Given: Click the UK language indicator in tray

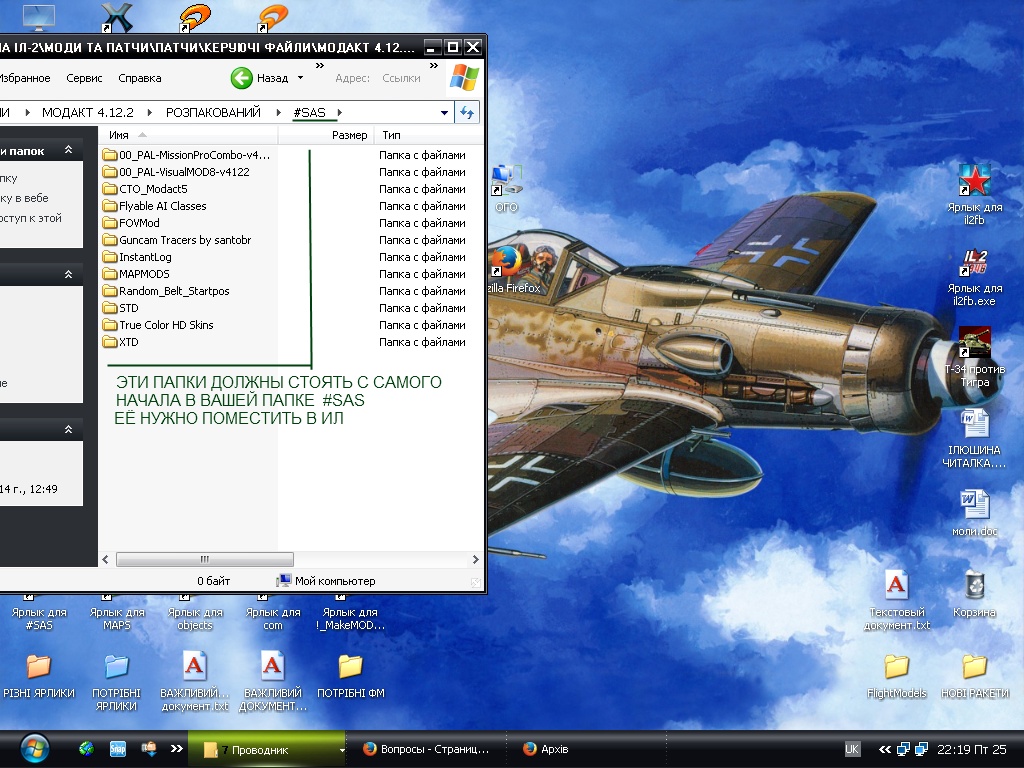Looking at the screenshot, I should tap(852, 749).
